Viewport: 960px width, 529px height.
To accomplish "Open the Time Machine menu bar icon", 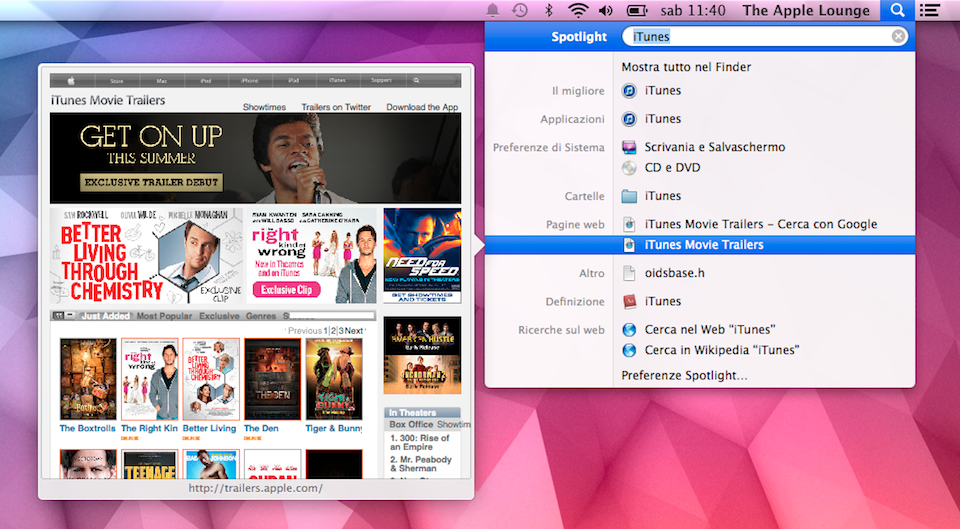I will pyautogui.click(x=520, y=10).
